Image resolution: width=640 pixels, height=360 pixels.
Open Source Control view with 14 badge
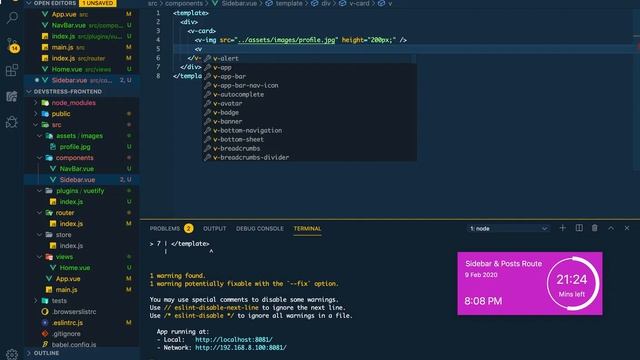(12, 45)
